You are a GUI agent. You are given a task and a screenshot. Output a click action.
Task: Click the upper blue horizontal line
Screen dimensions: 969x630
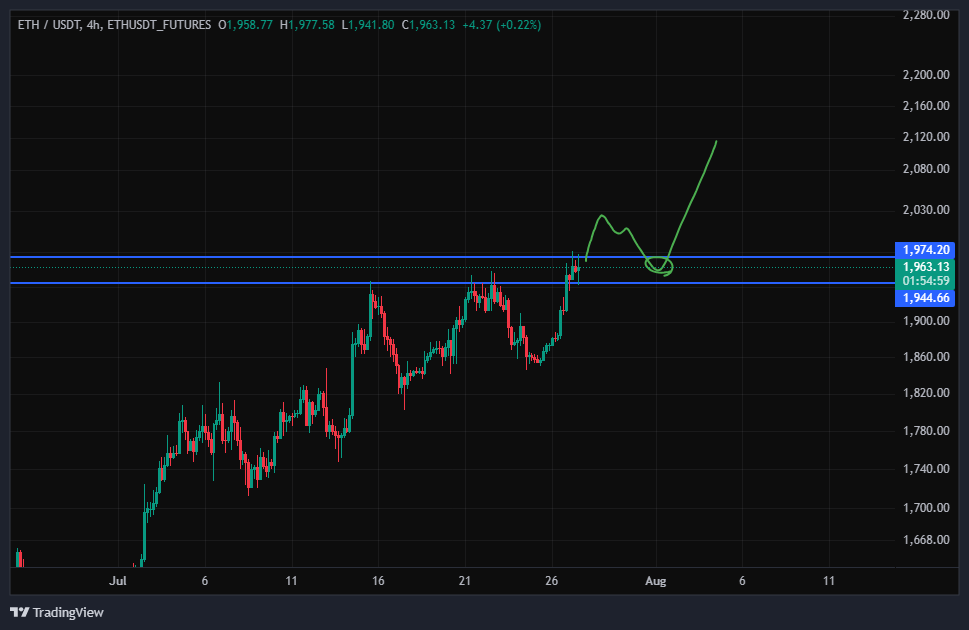click(452, 257)
